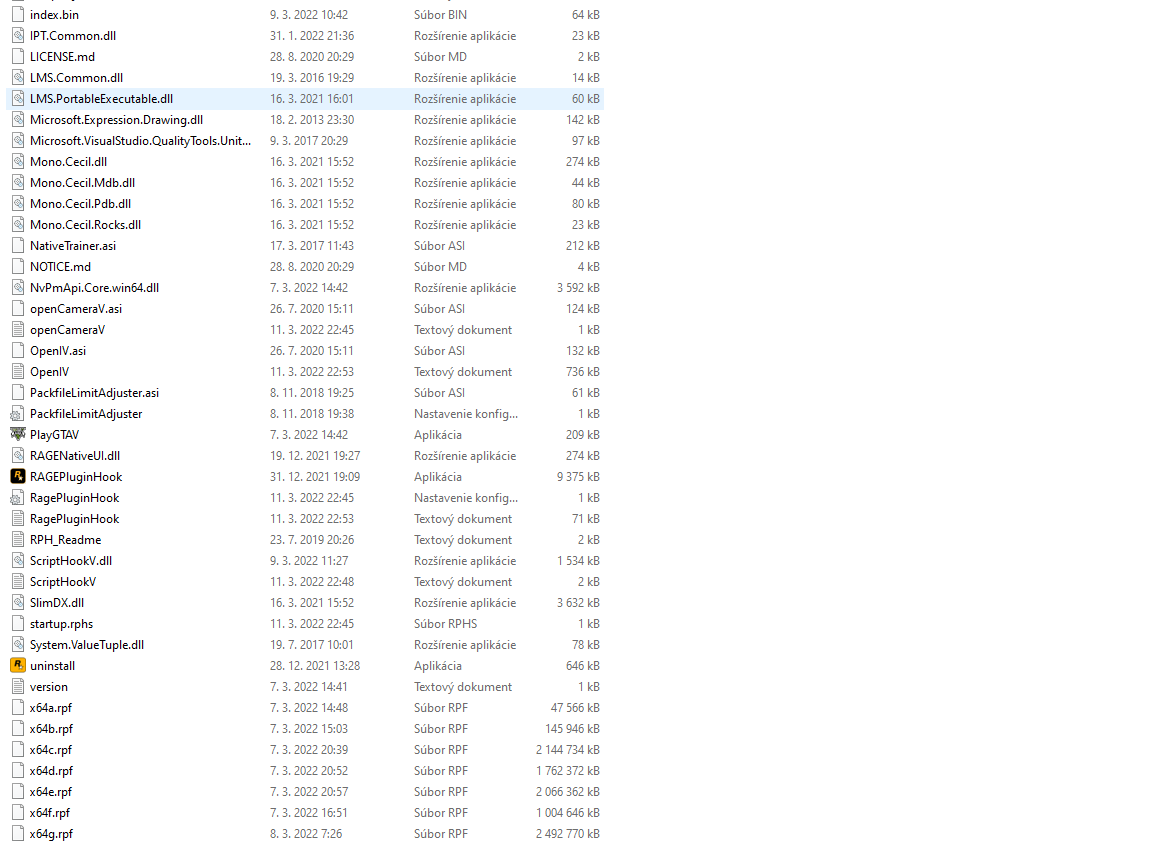Screen dimensions: 1155x860
Task: Select PackfileLimitAdjuster.asi file name
Action: click(x=94, y=393)
